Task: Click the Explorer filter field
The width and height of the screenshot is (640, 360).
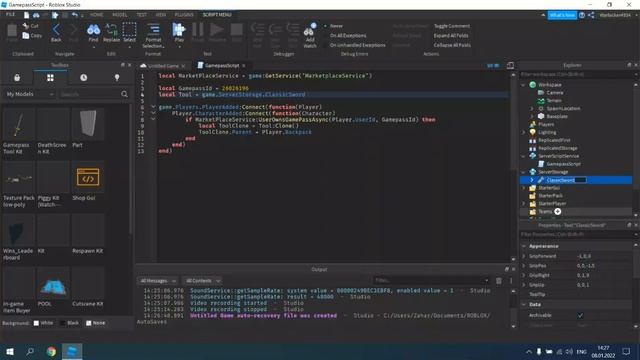Action: click(577, 74)
